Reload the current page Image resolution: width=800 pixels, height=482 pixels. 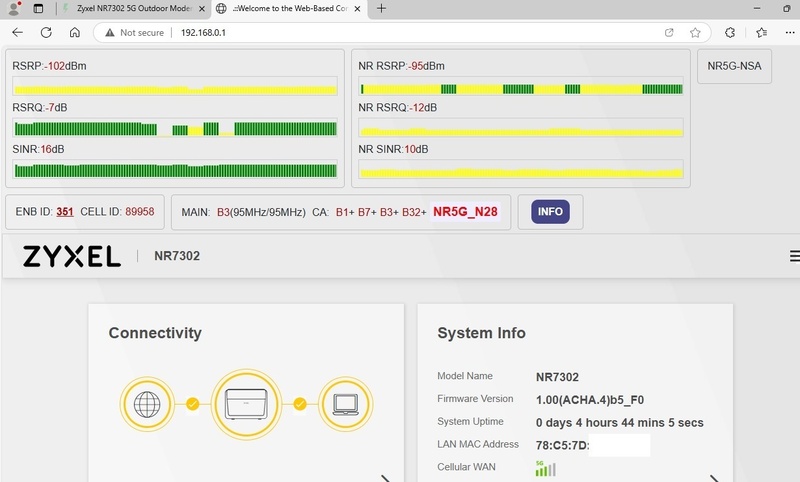(x=46, y=33)
